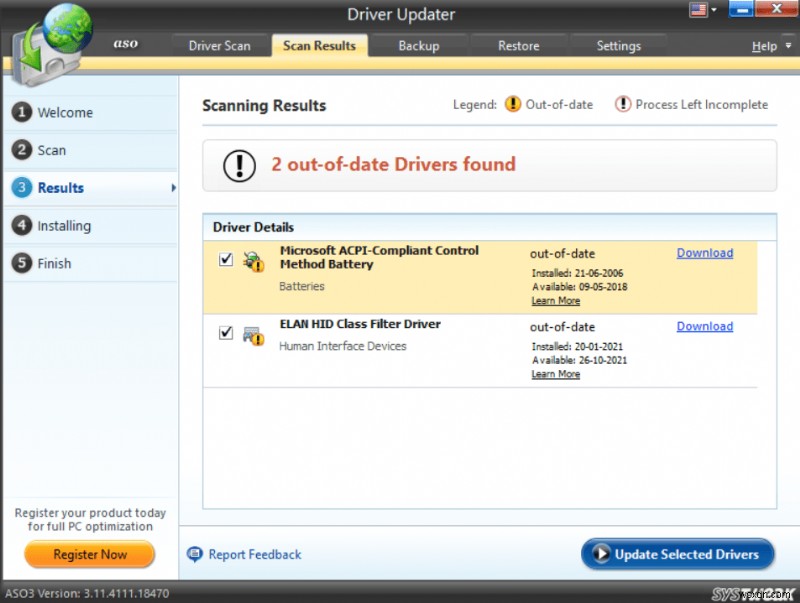The image size is (800, 603).
Task: Select the Microsoft ACPI-Compliant Control Method Battery row
Action: (x=480, y=277)
